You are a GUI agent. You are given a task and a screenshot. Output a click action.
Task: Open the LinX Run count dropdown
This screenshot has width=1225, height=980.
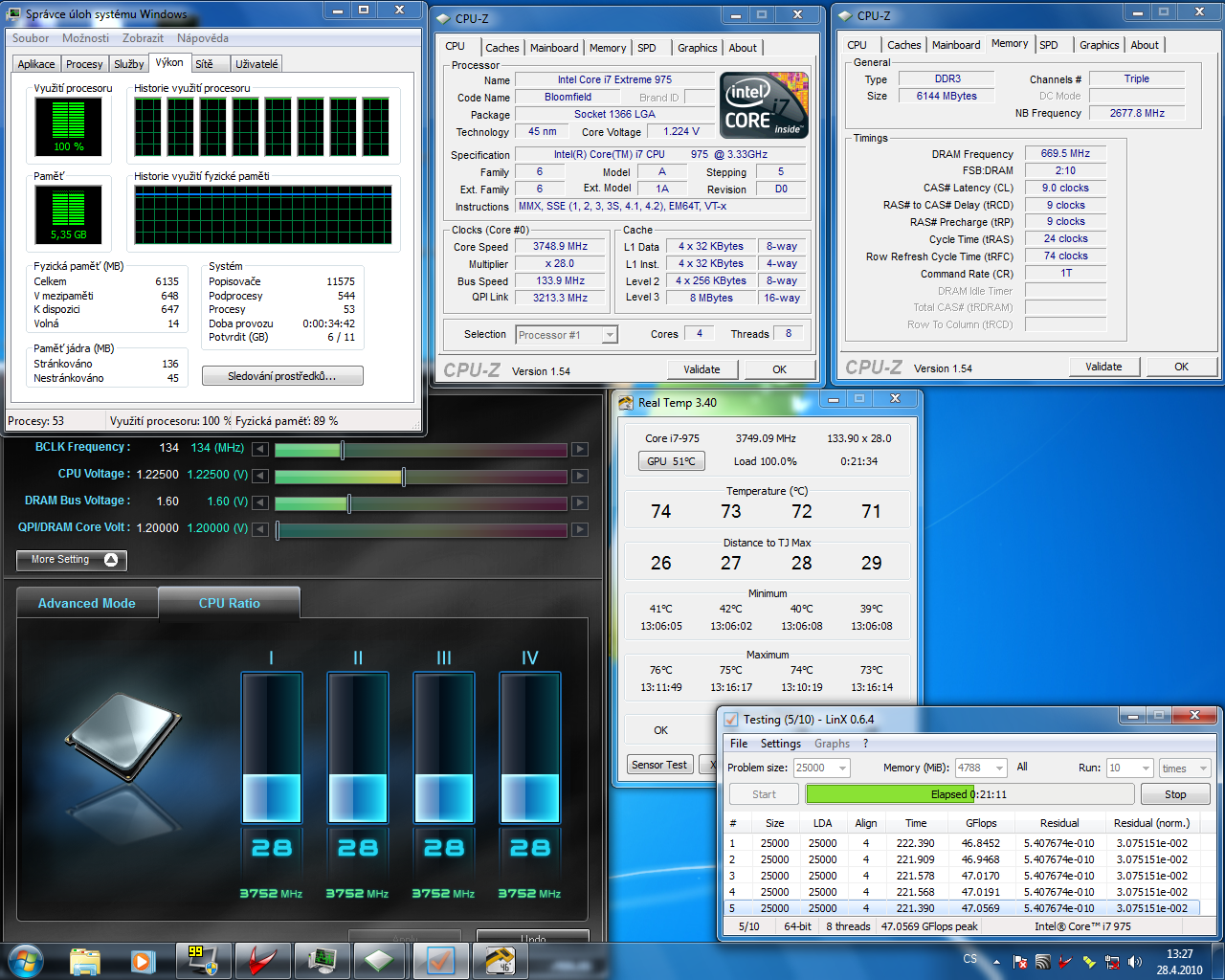tap(1129, 768)
